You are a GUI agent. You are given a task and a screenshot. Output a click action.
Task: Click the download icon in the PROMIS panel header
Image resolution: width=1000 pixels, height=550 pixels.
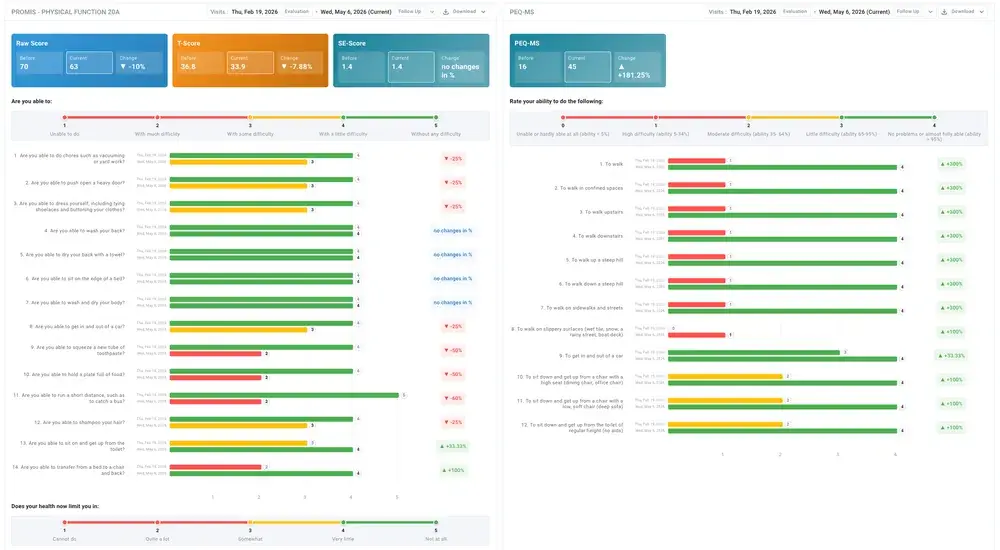coord(446,11)
